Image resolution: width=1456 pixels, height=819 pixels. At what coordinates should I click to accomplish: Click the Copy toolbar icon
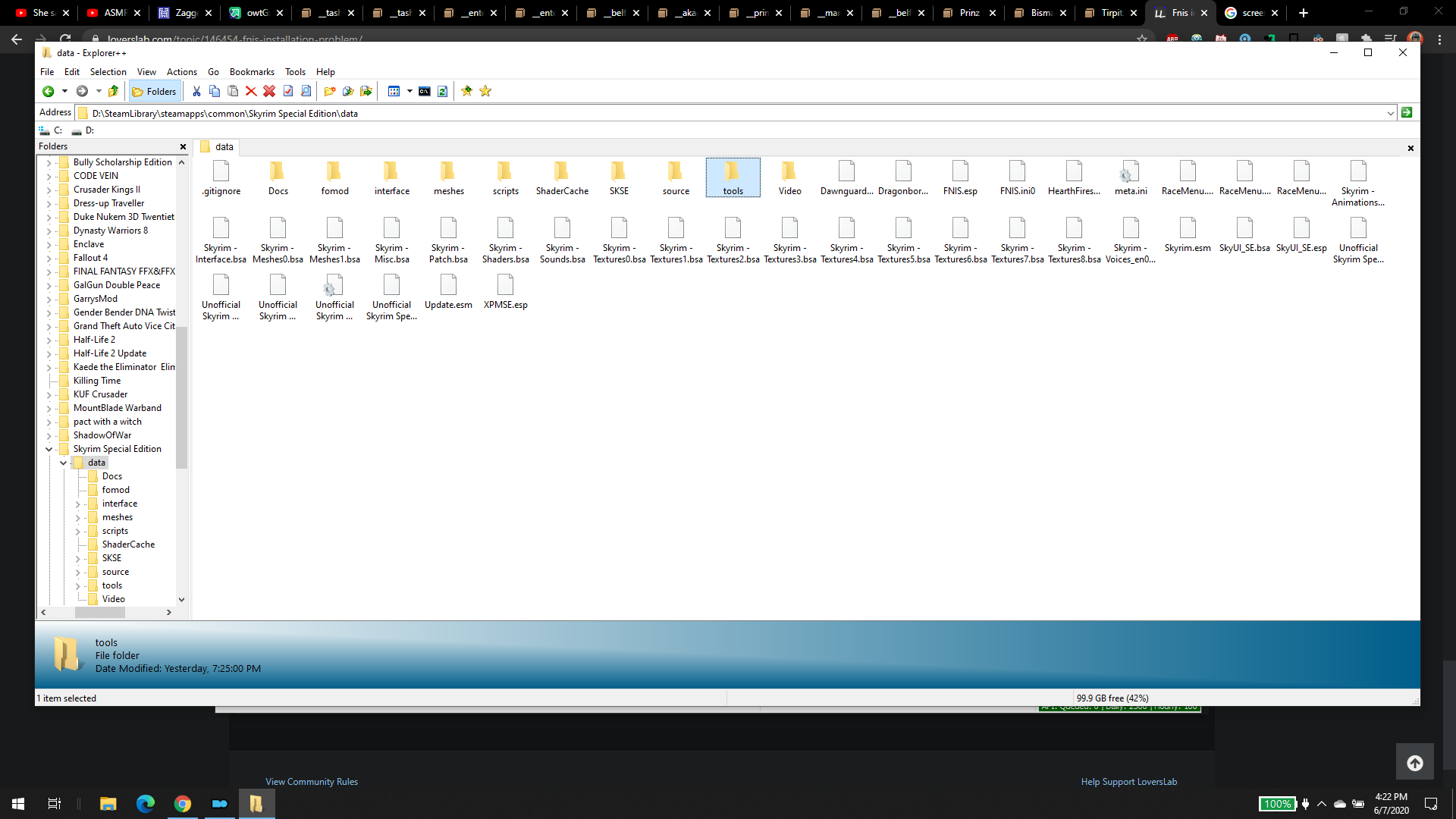point(215,92)
